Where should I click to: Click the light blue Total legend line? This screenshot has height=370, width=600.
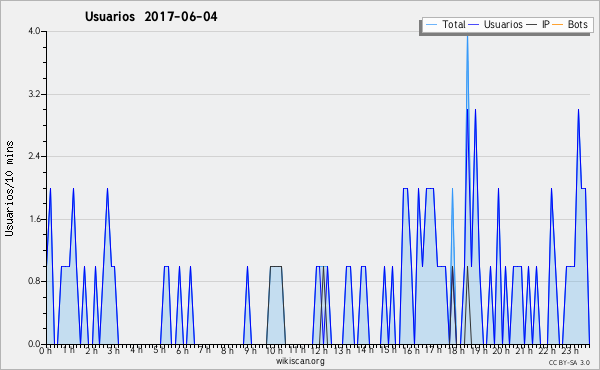pyautogui.click(x=431, y=25)
